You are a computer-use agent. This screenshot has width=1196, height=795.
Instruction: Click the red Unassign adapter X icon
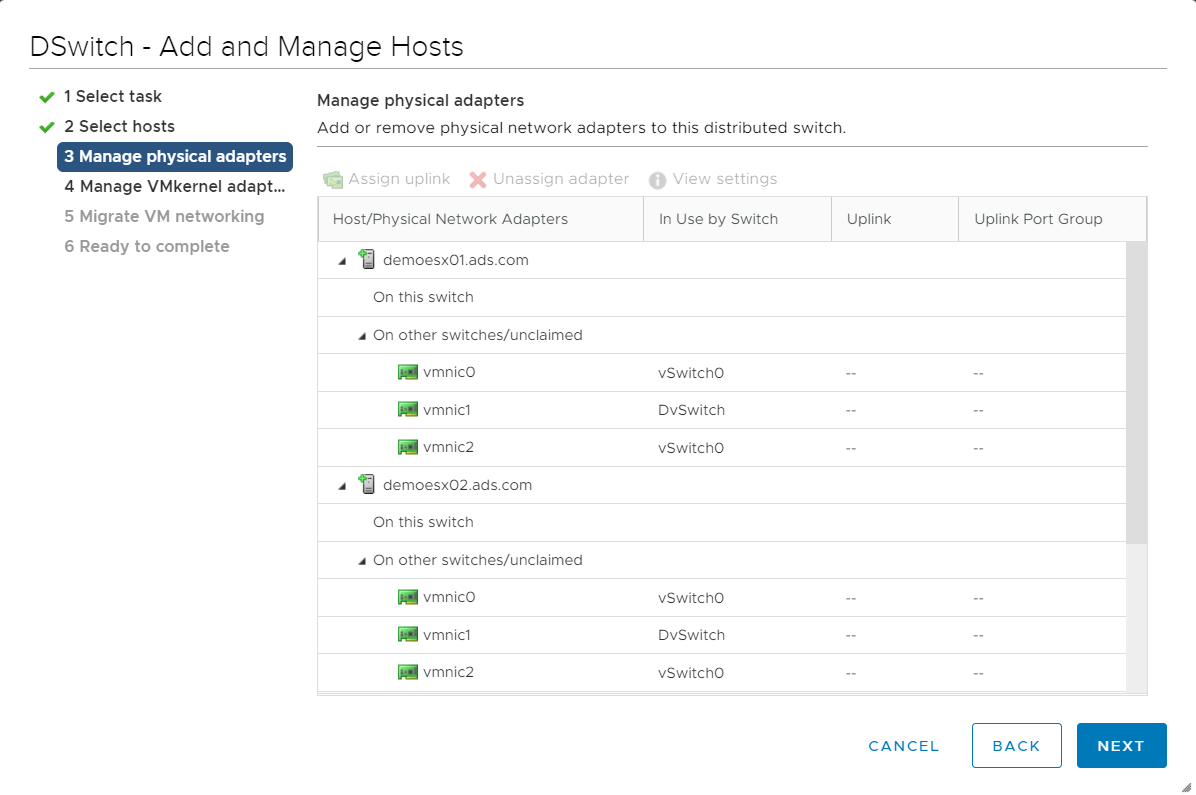pyautogui.click(x=478, y=179)
